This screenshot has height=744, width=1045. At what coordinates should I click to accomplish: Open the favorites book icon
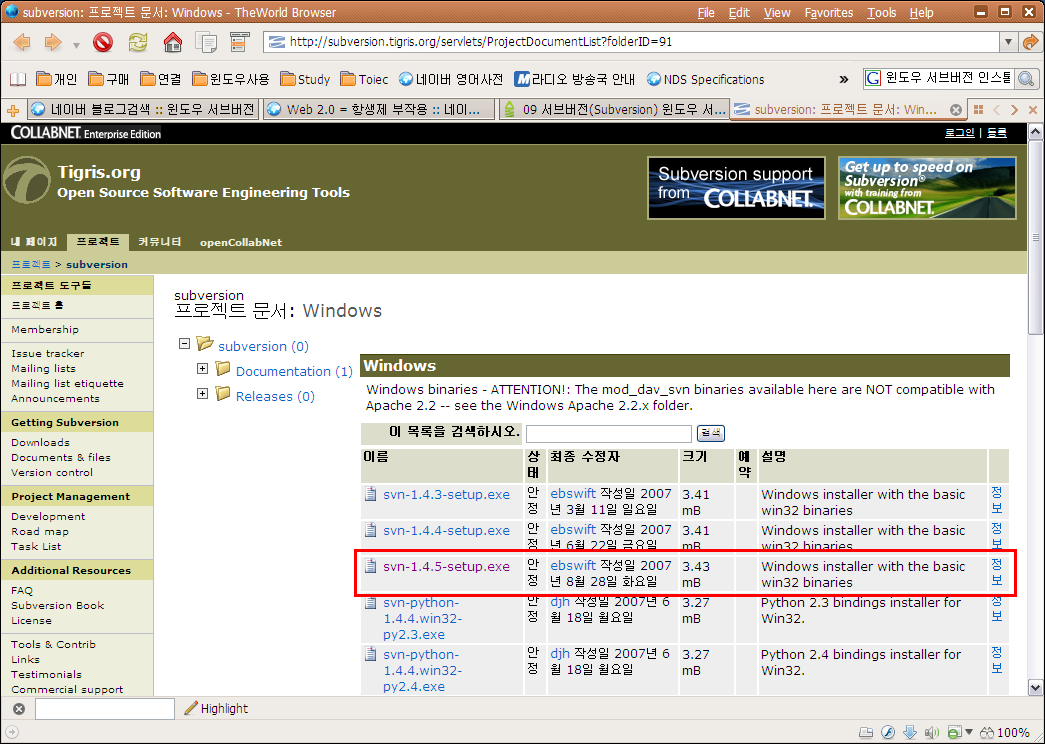pyautogui.click(x=18, y=79)
